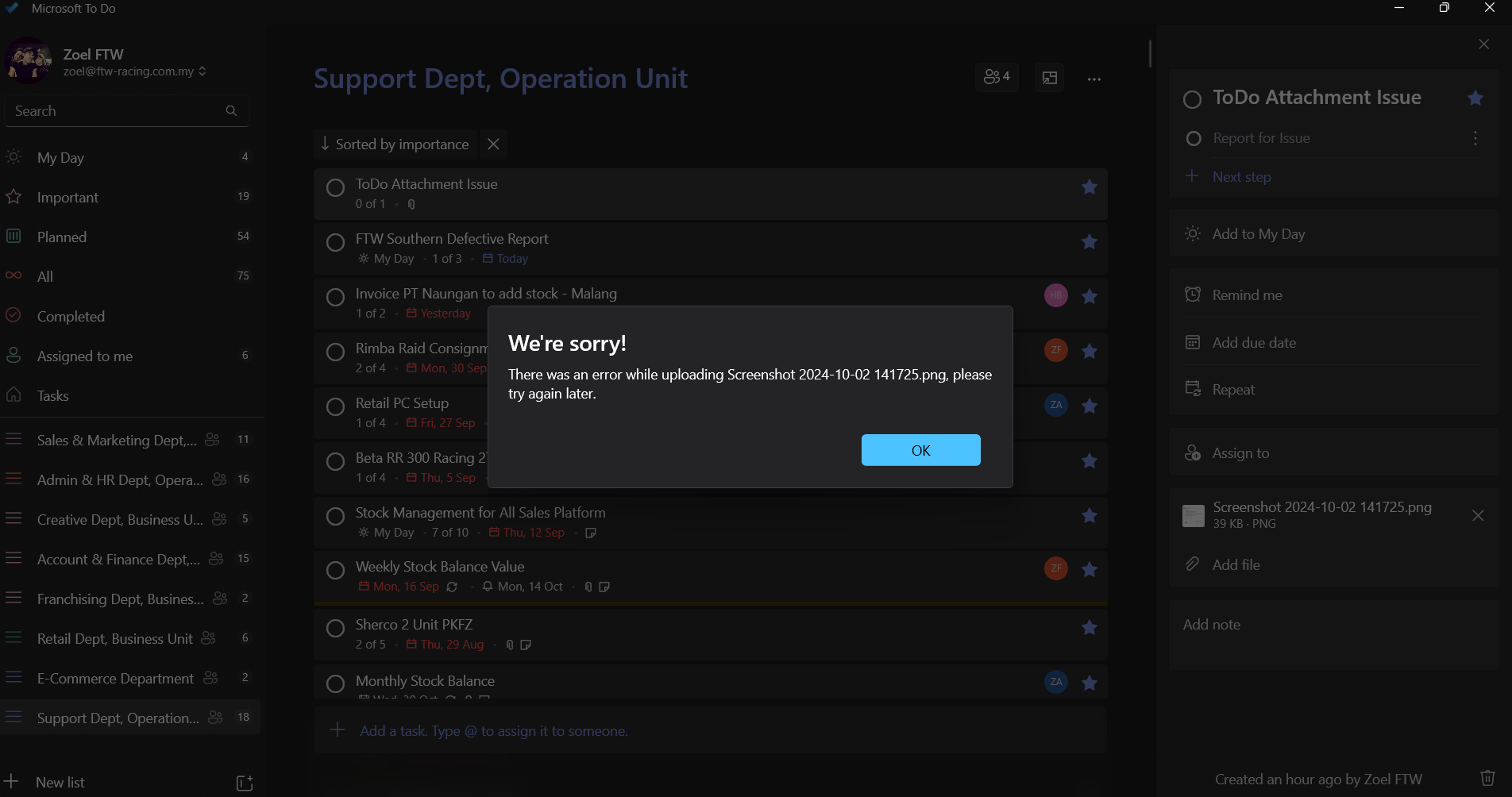This screenshot has width=1512, height=797.
Task: Complete ToDo Attachment Issue in detail panel
Action: click(1192, 99)
